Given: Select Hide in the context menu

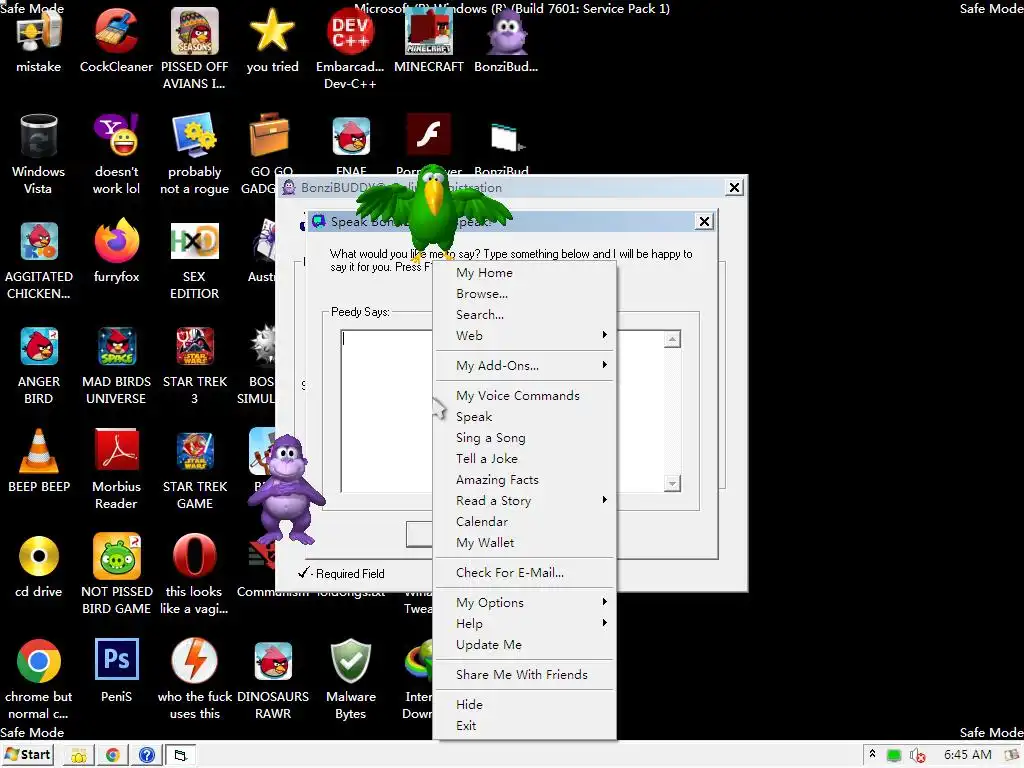Looking at the screenshot, I should click(x=526, y=705).
